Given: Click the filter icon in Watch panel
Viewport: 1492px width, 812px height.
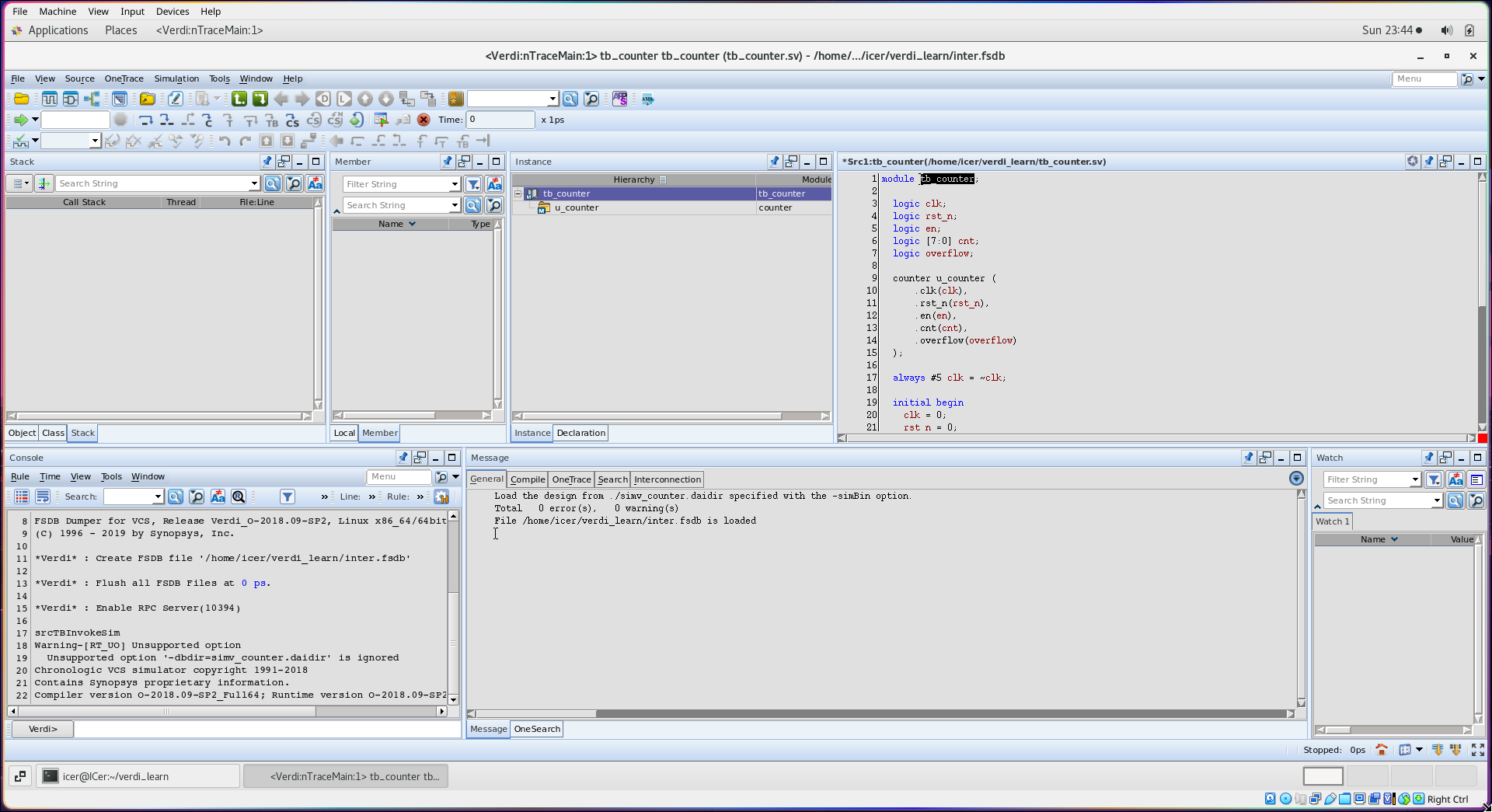Looking at the screenshot, I should pos(1434,479).
